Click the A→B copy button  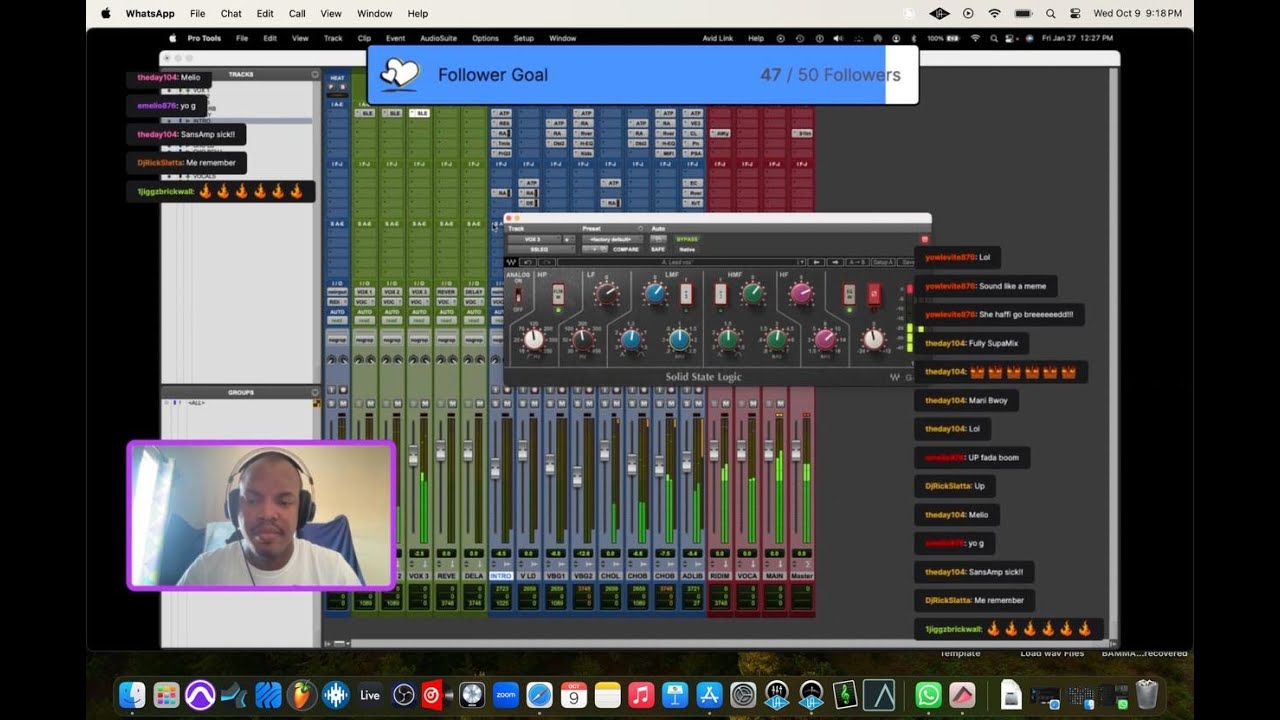click(x=857, y=262)
